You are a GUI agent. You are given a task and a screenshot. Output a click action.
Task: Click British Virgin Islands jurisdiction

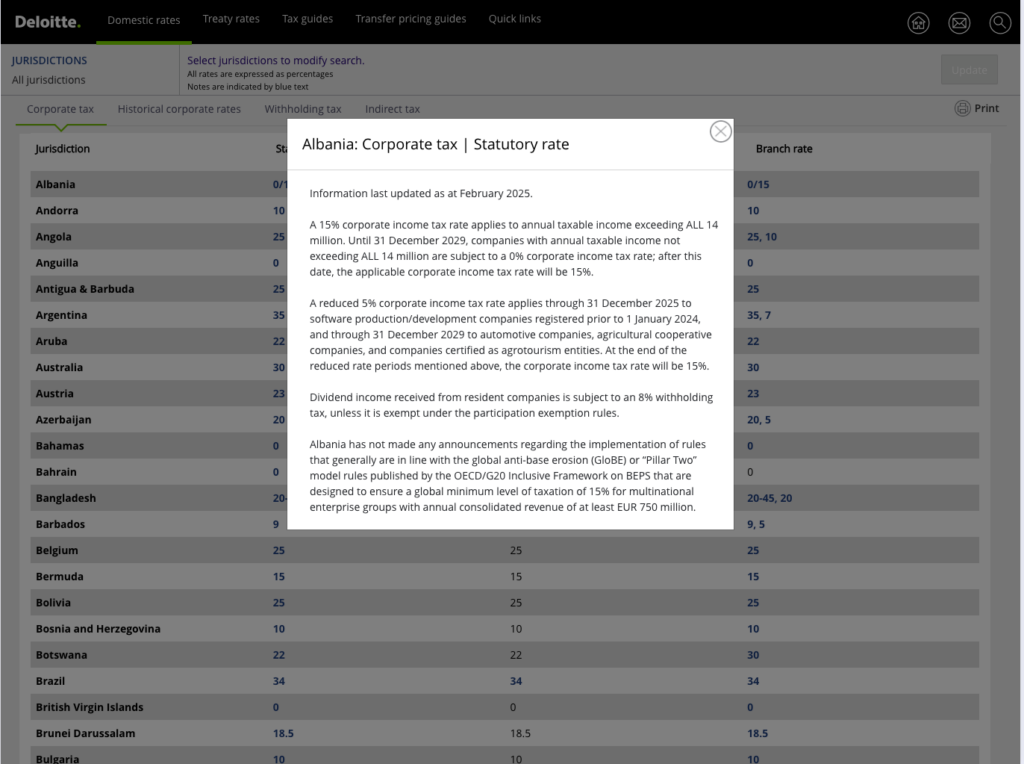pyautogui.click(x=89, y=707)
